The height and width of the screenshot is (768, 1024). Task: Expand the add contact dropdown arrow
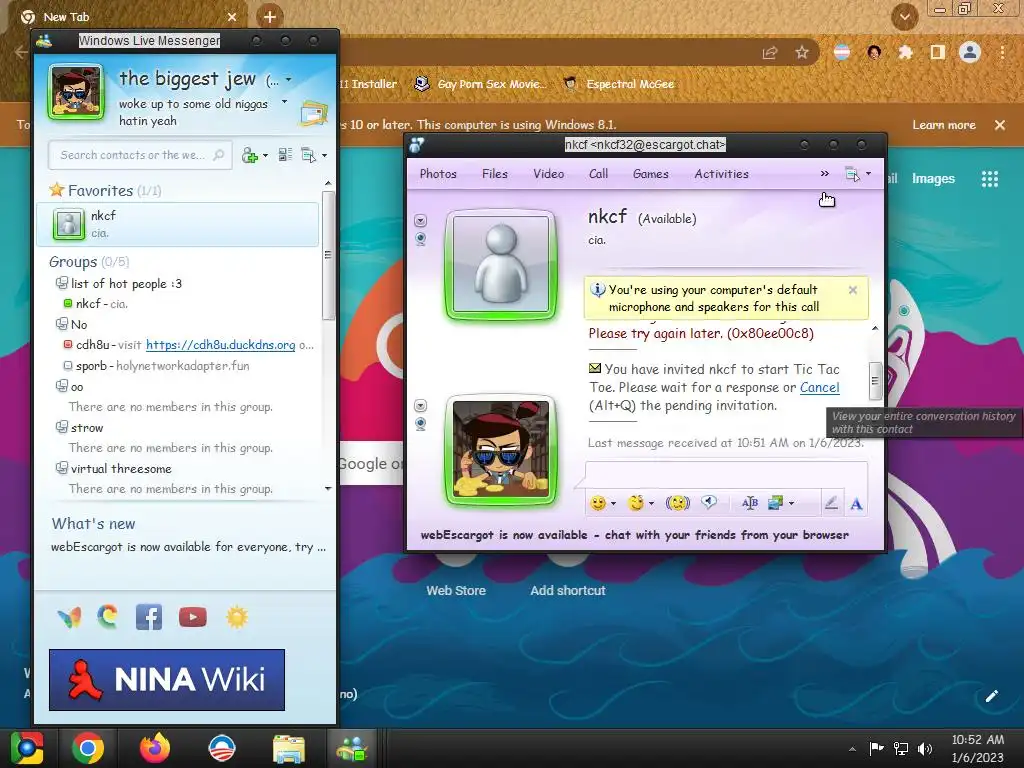(265, 155)
